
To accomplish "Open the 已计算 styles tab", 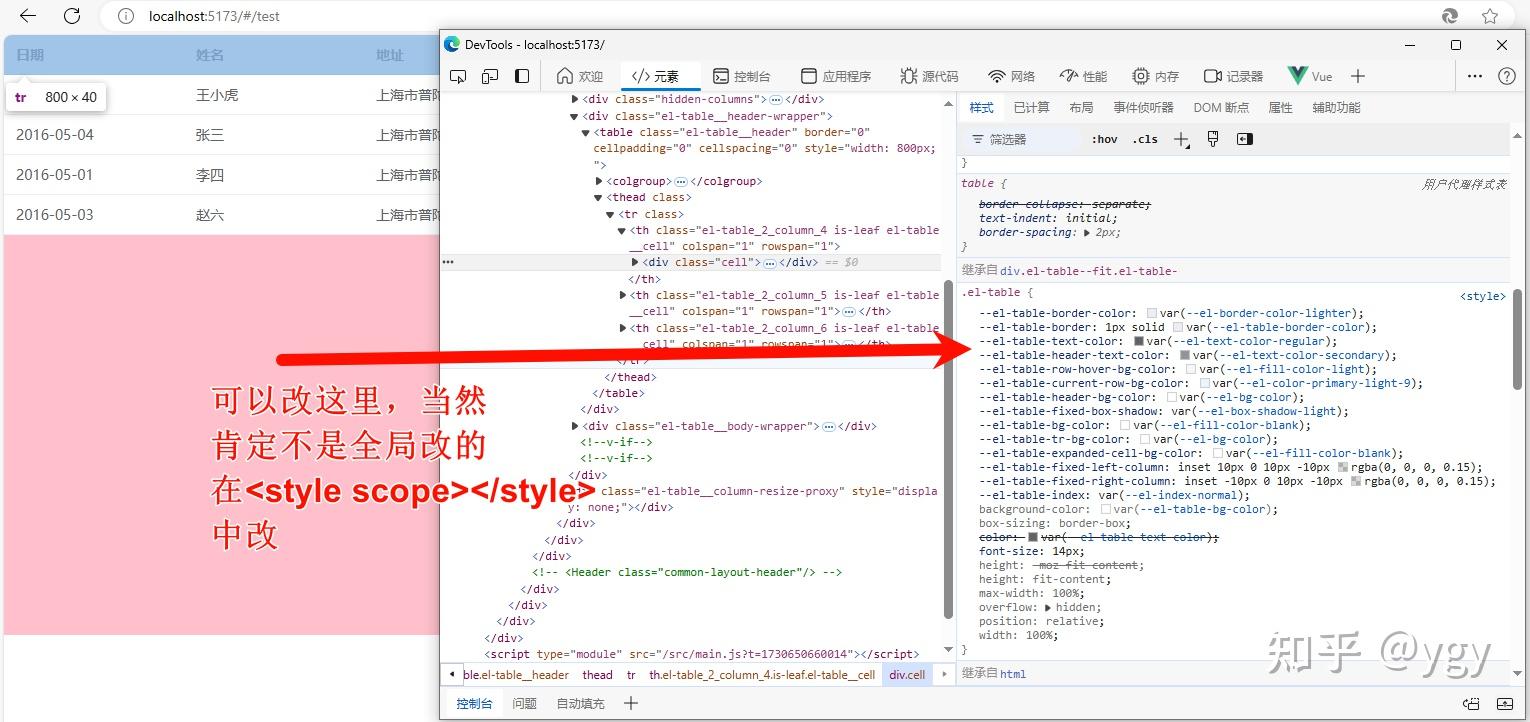I will pos(1031,107).
